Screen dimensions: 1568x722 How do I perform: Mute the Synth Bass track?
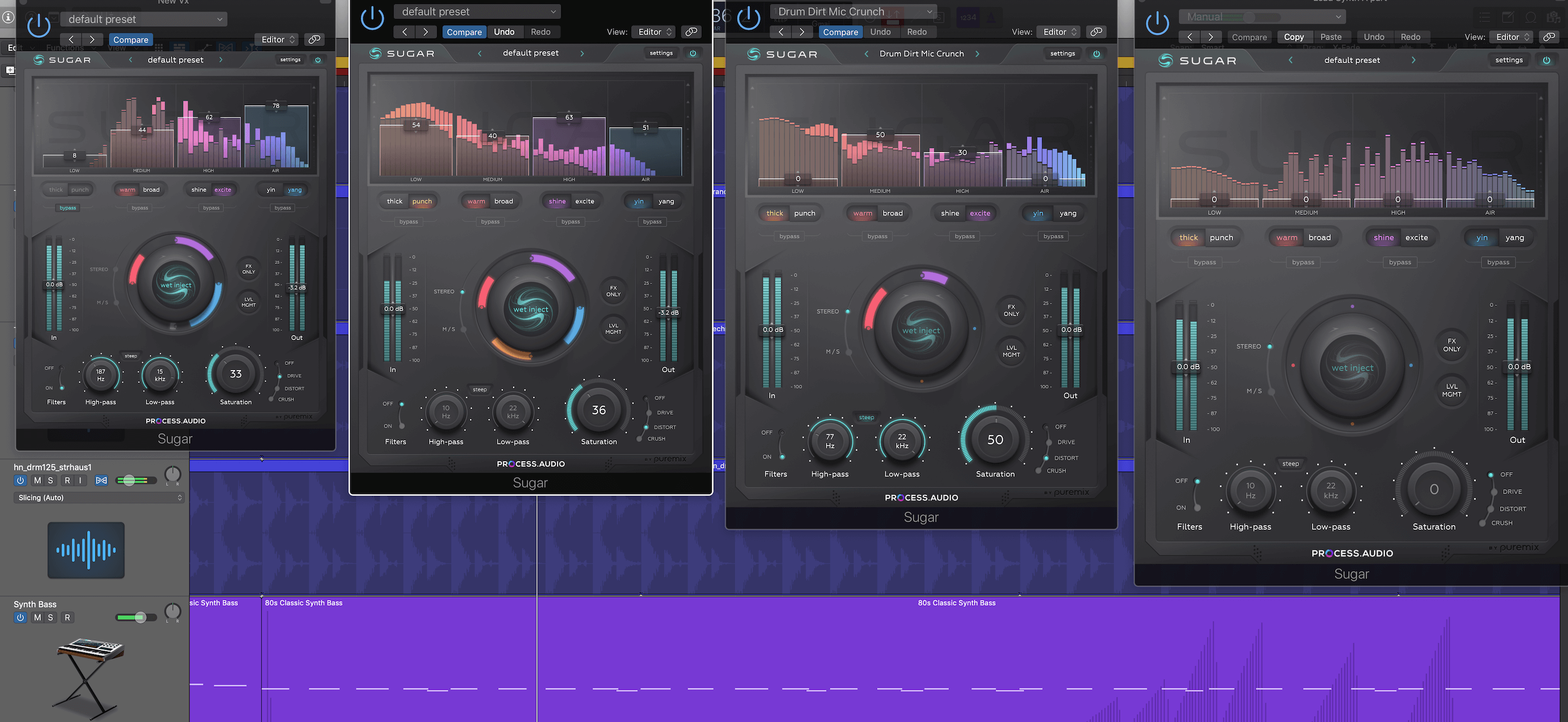tap(38, 618)
